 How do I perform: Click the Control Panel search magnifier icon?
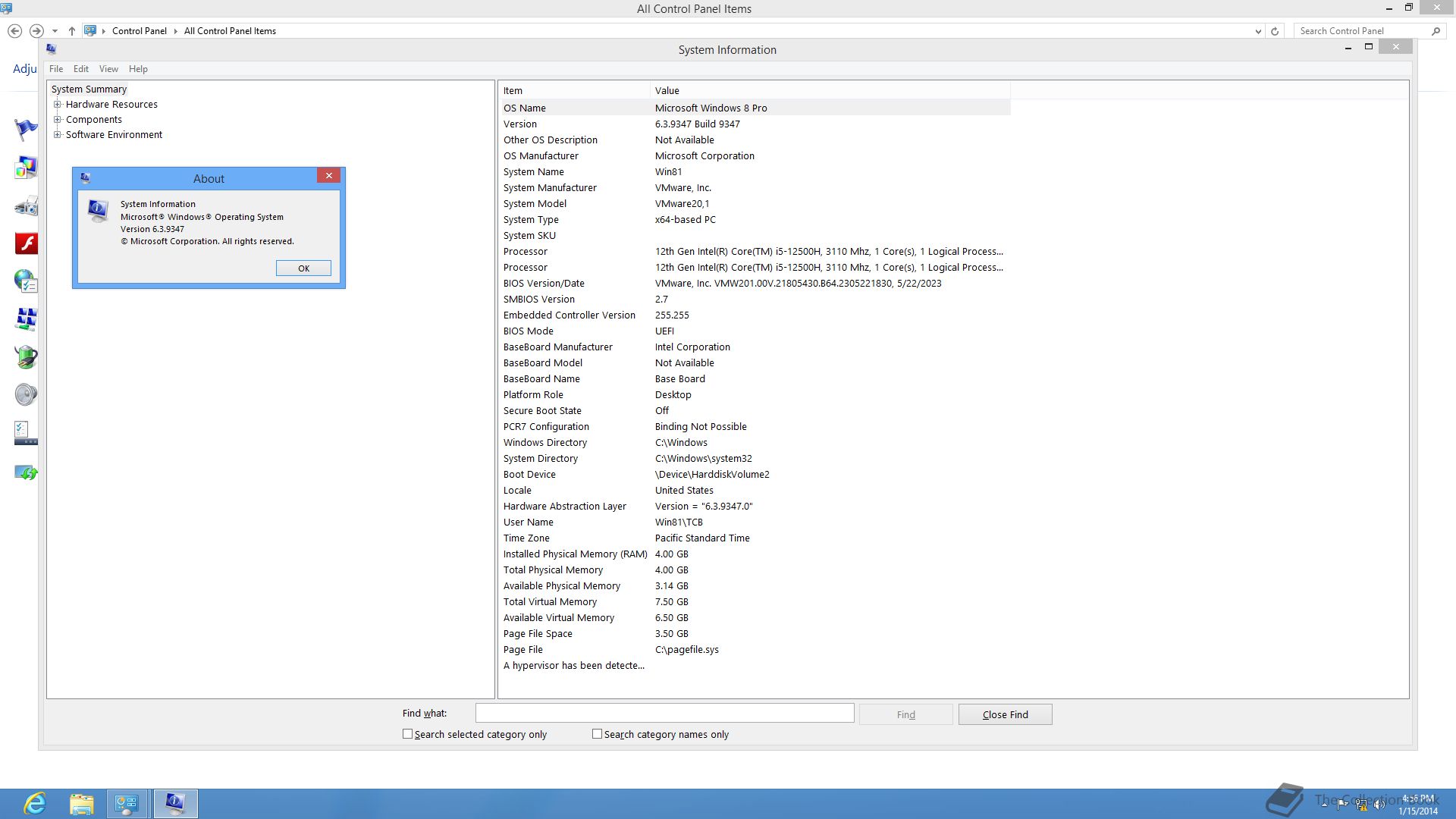pos(1436,31)
